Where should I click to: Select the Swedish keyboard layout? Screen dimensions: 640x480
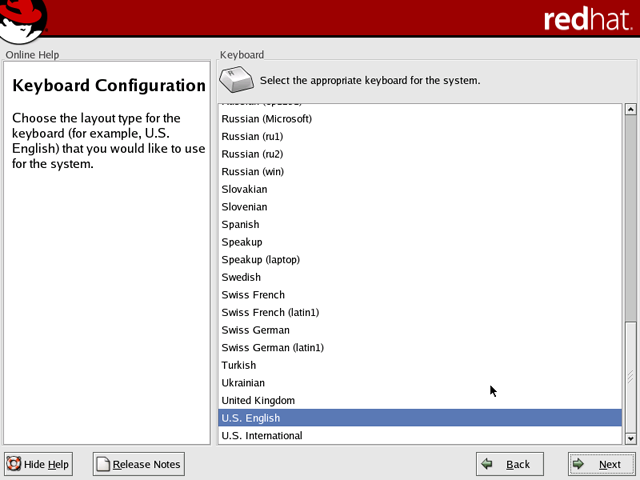(x=241, y=278)
